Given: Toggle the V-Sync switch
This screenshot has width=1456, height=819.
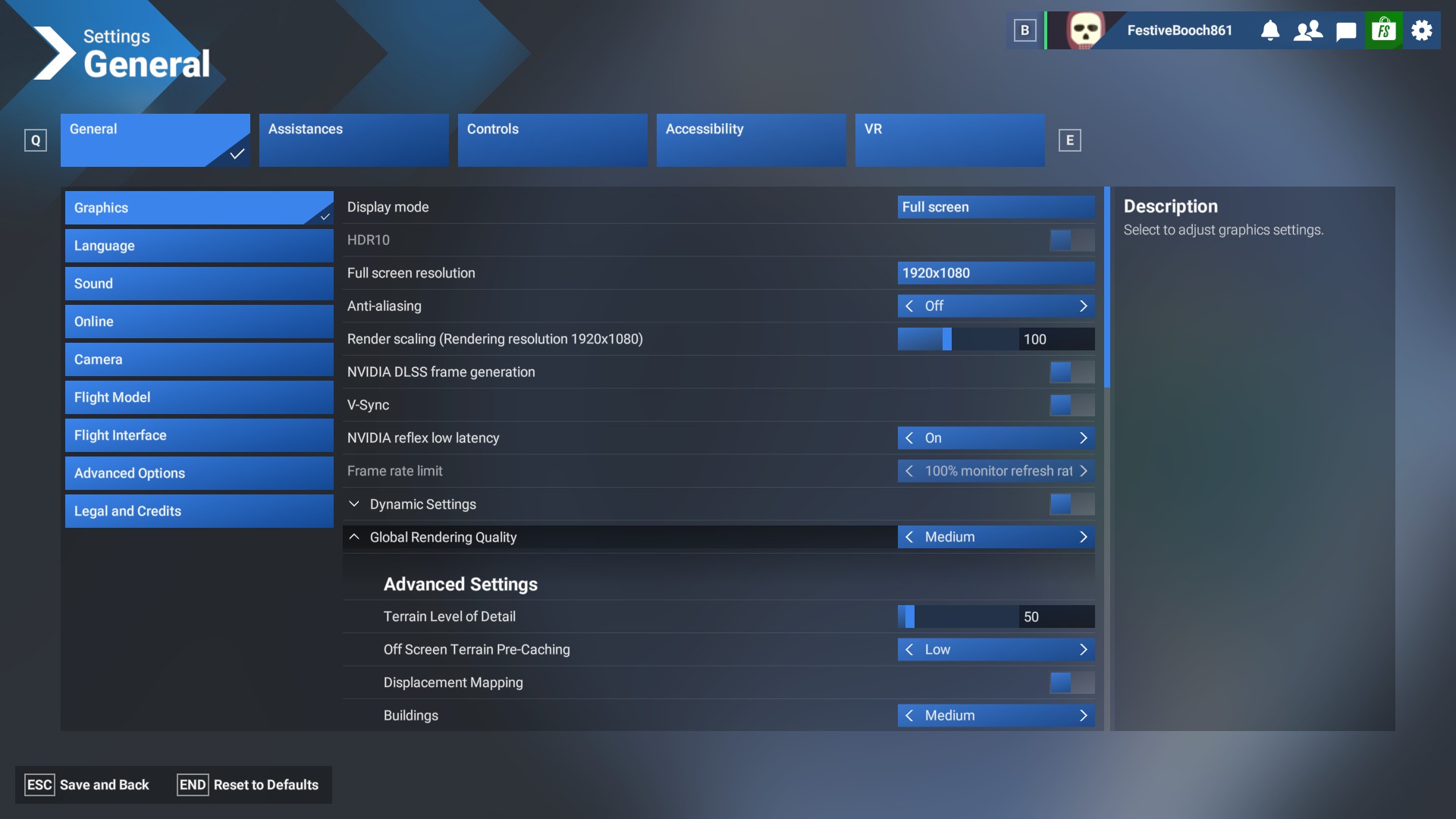Looking at the screenshot, I should (x=1072, y=405).
